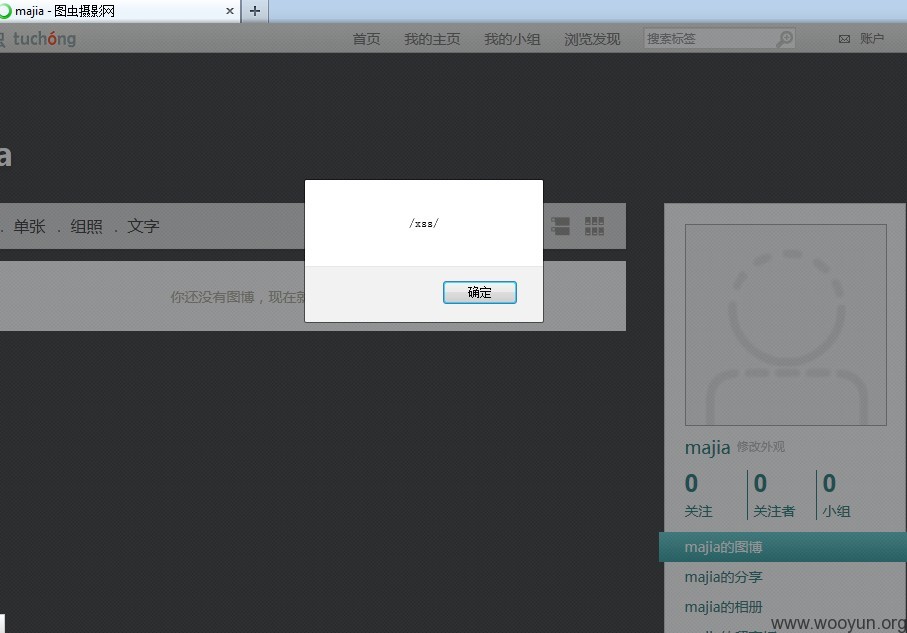Open the 修改外观 link
Viewport: 907px width, 633px height.
(x=761, y=447)
